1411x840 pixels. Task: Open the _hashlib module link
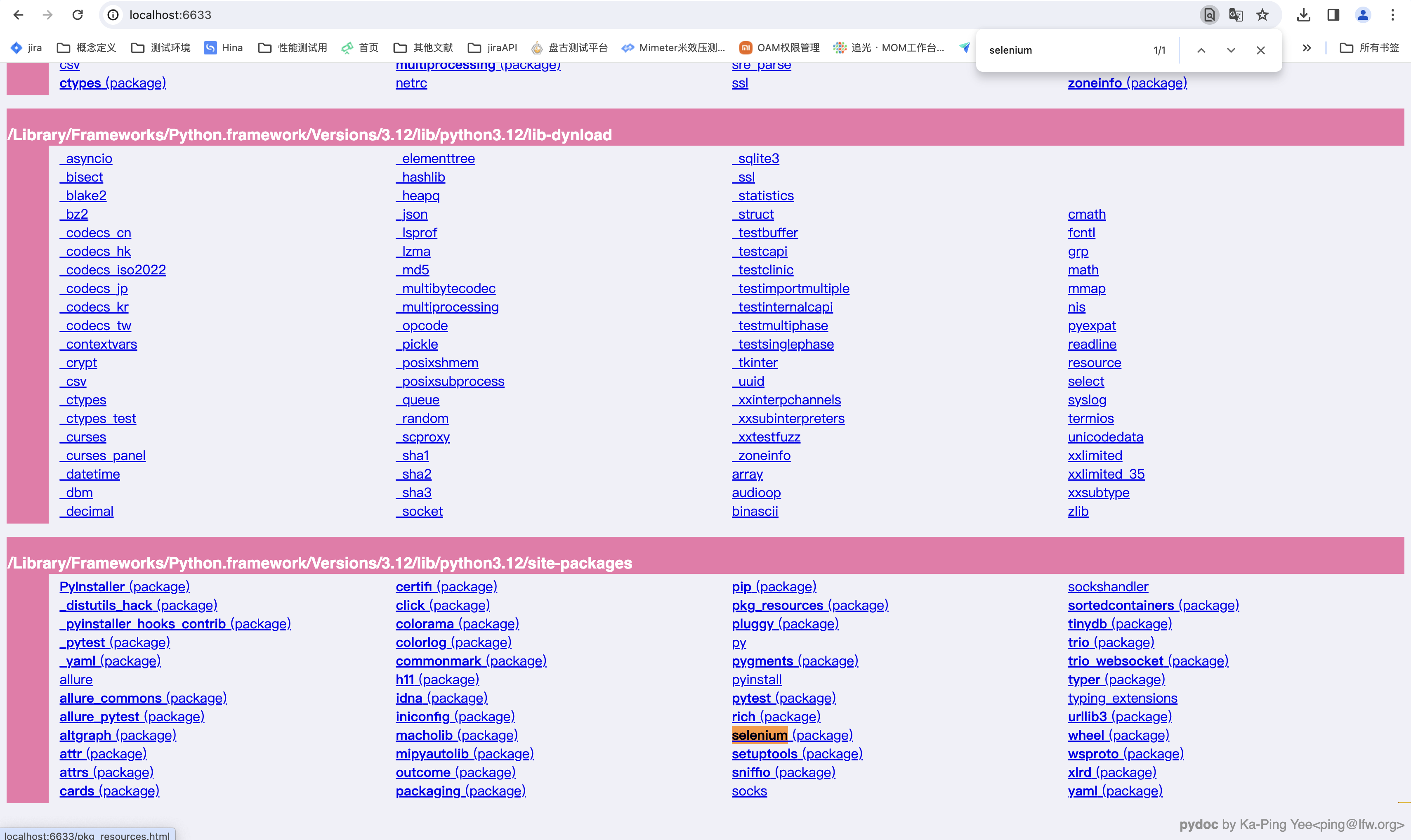(420, 177)
